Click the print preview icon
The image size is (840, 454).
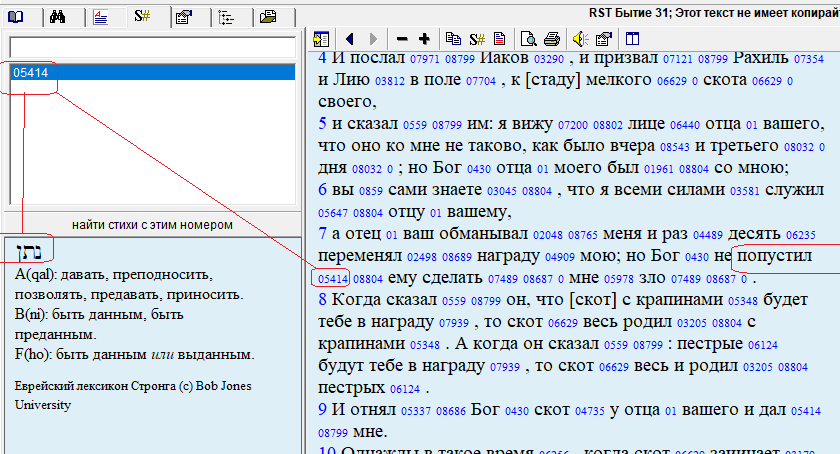[528, 39]
